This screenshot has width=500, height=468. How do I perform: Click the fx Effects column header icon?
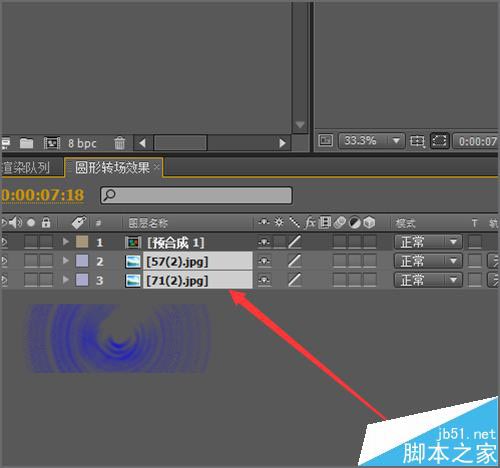click(310, 222)
